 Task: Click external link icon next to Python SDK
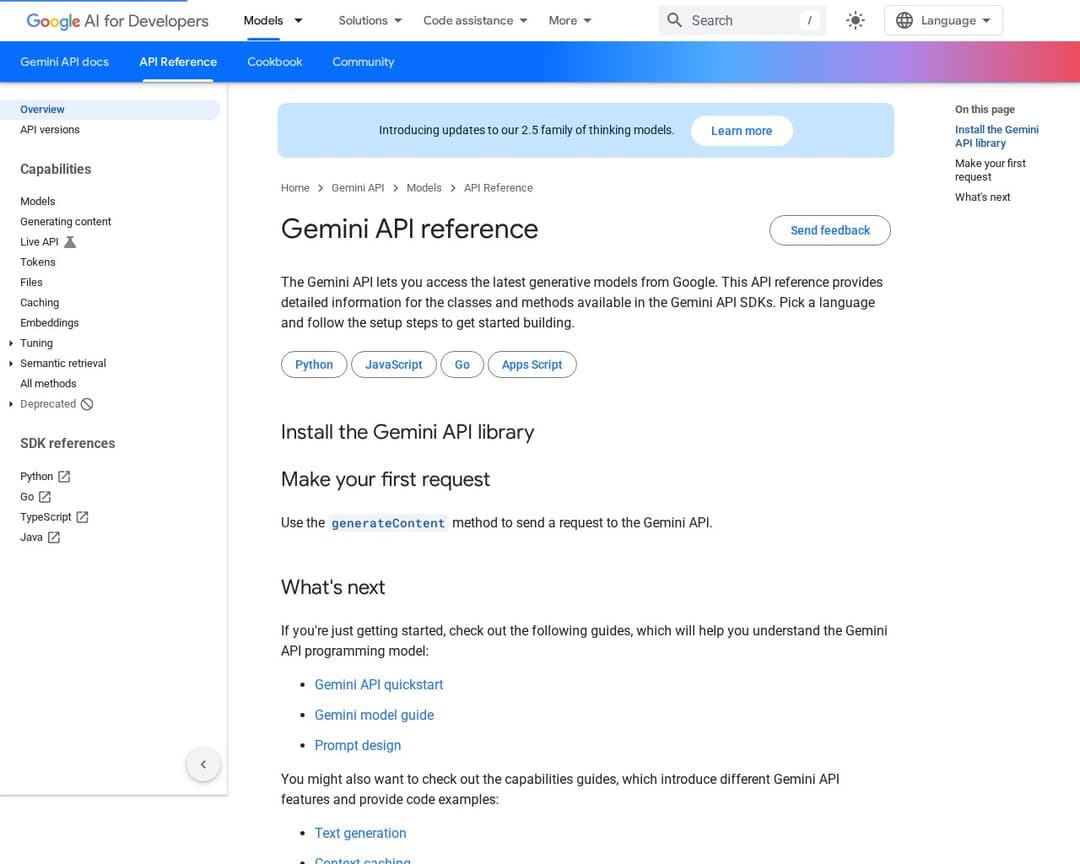[x=64, y=476]
